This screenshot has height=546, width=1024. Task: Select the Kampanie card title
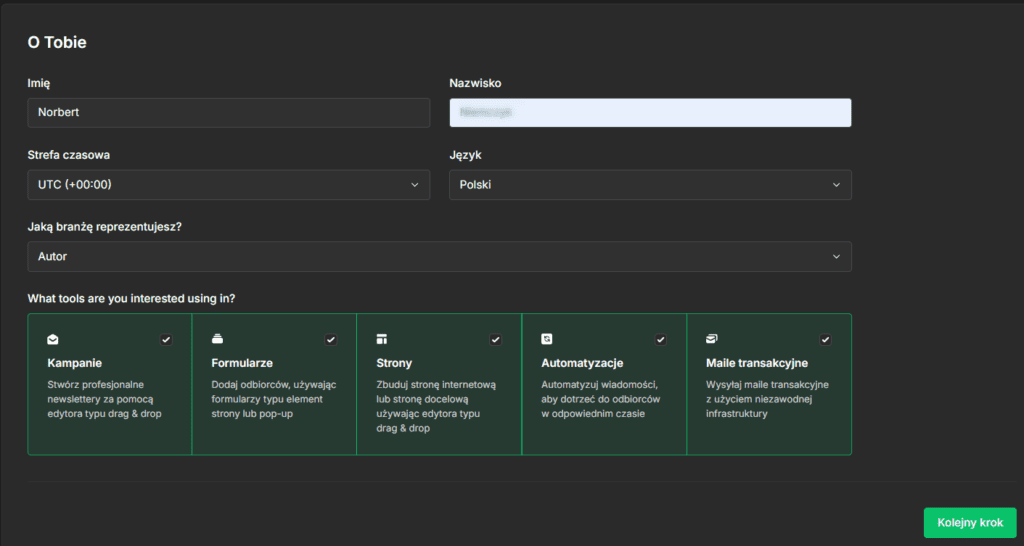[75, 363]
